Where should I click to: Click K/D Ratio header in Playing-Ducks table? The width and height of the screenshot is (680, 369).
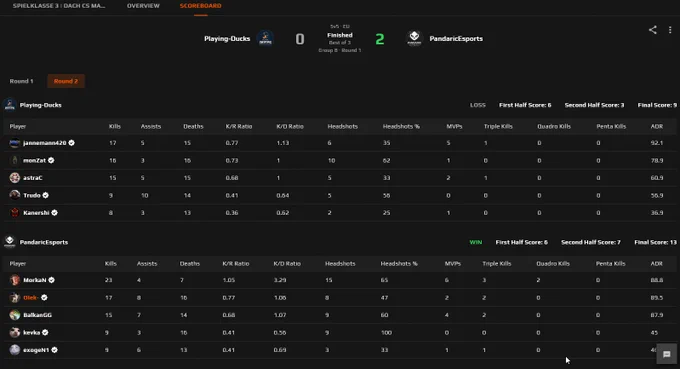(x=290, y=126)
